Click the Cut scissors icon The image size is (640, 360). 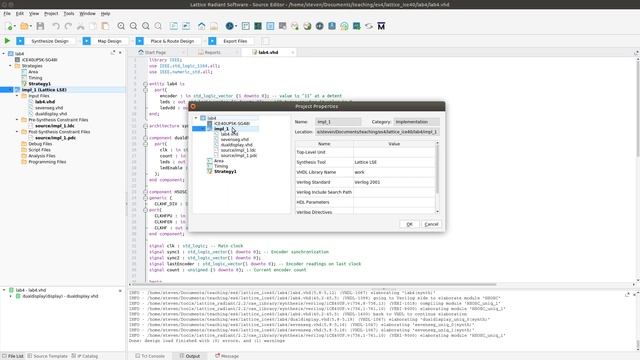coord(80,26)
